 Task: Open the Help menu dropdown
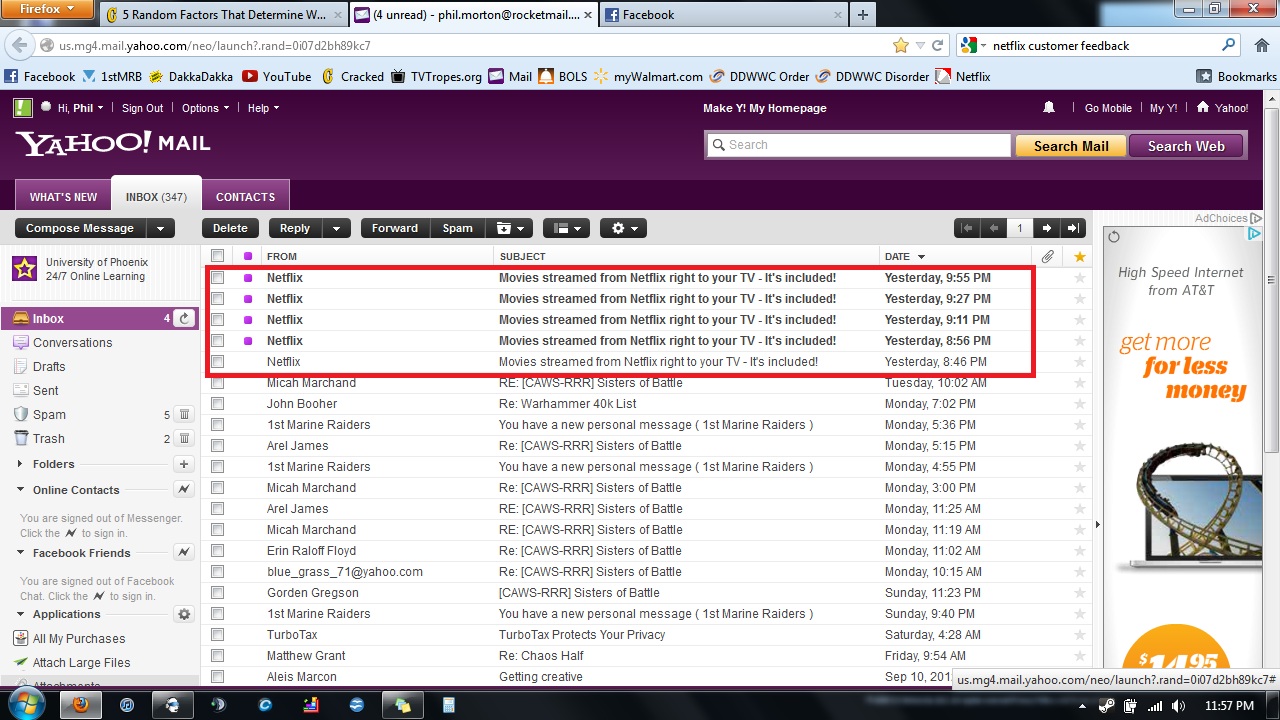(263, 108)
